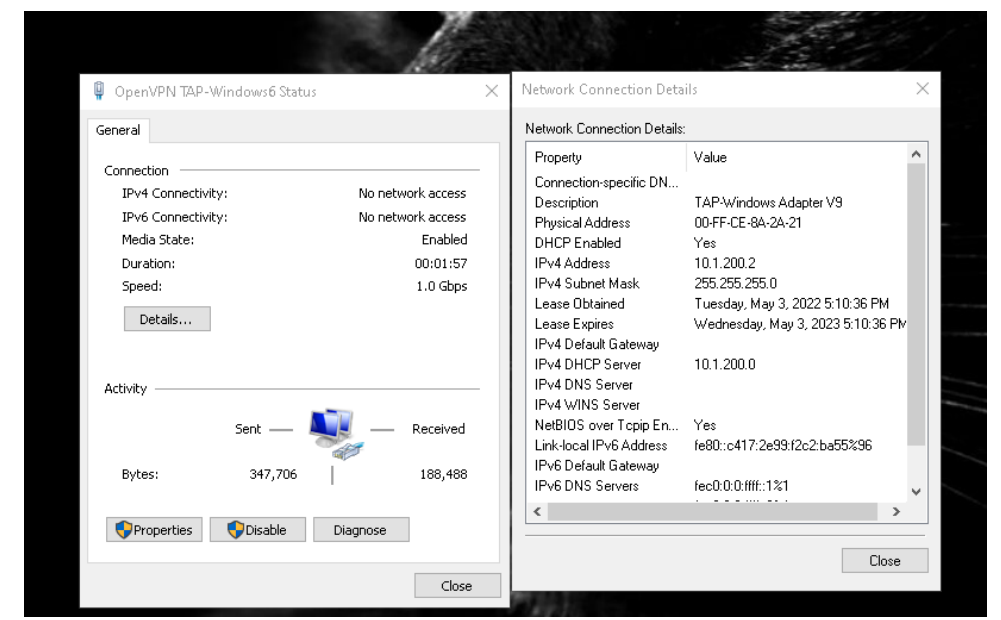Click the OpenVPN TAP adapter title icon
Image resolution: width=1001 pixels, height=620 pixels.
(x=98, y=92)
